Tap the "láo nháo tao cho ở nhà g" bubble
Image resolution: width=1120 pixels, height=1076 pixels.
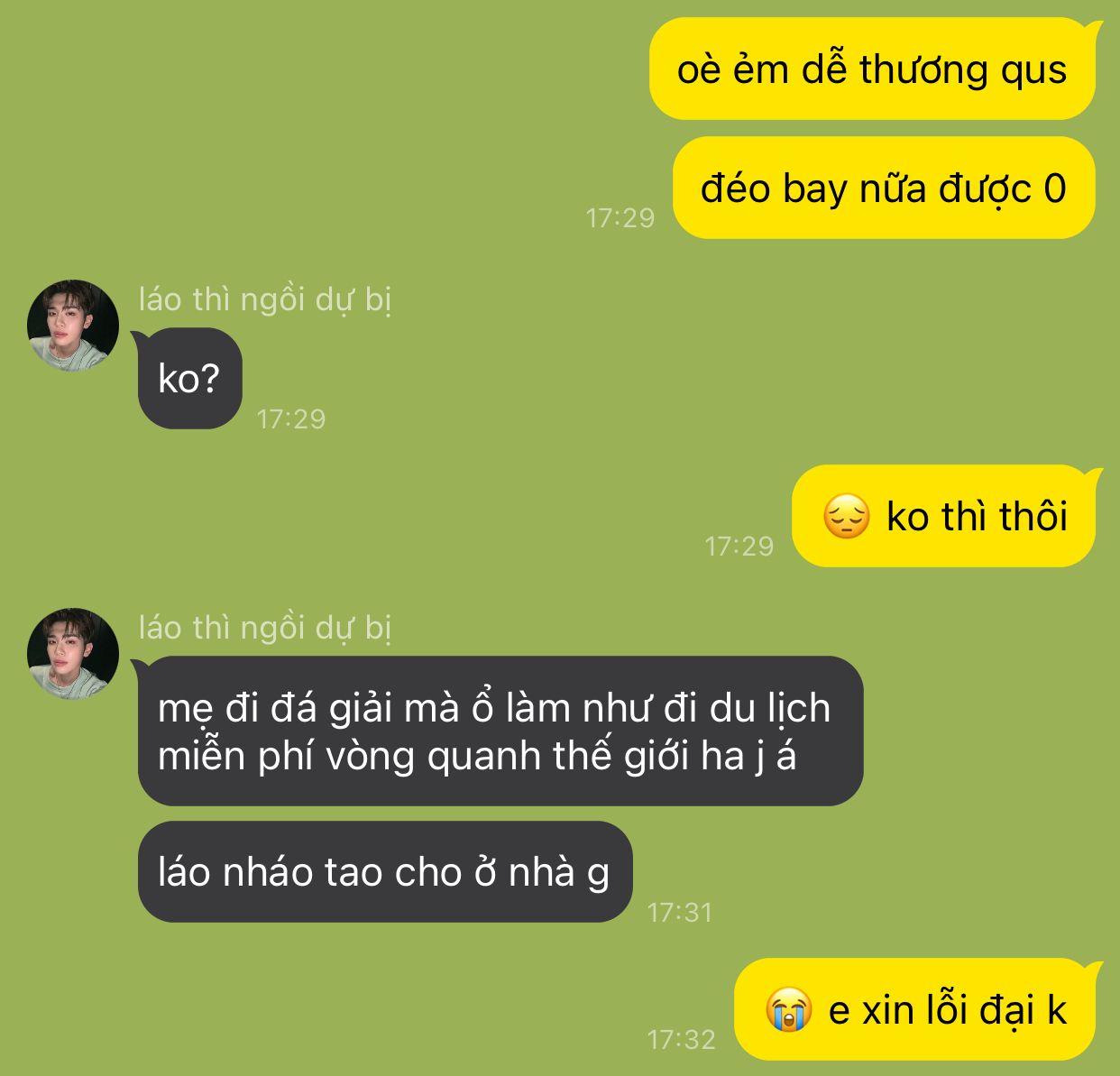pyautogui.click(x=383, y=872)
